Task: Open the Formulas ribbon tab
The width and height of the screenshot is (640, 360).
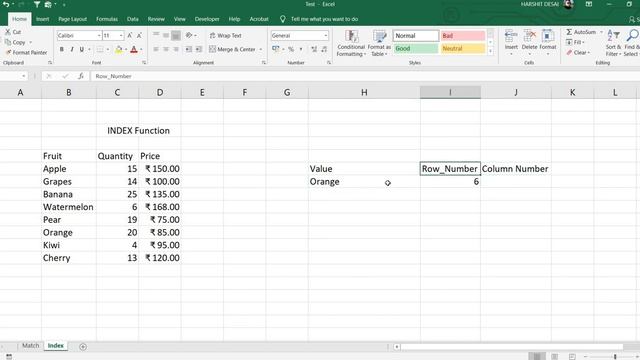Action: point(107,19)
